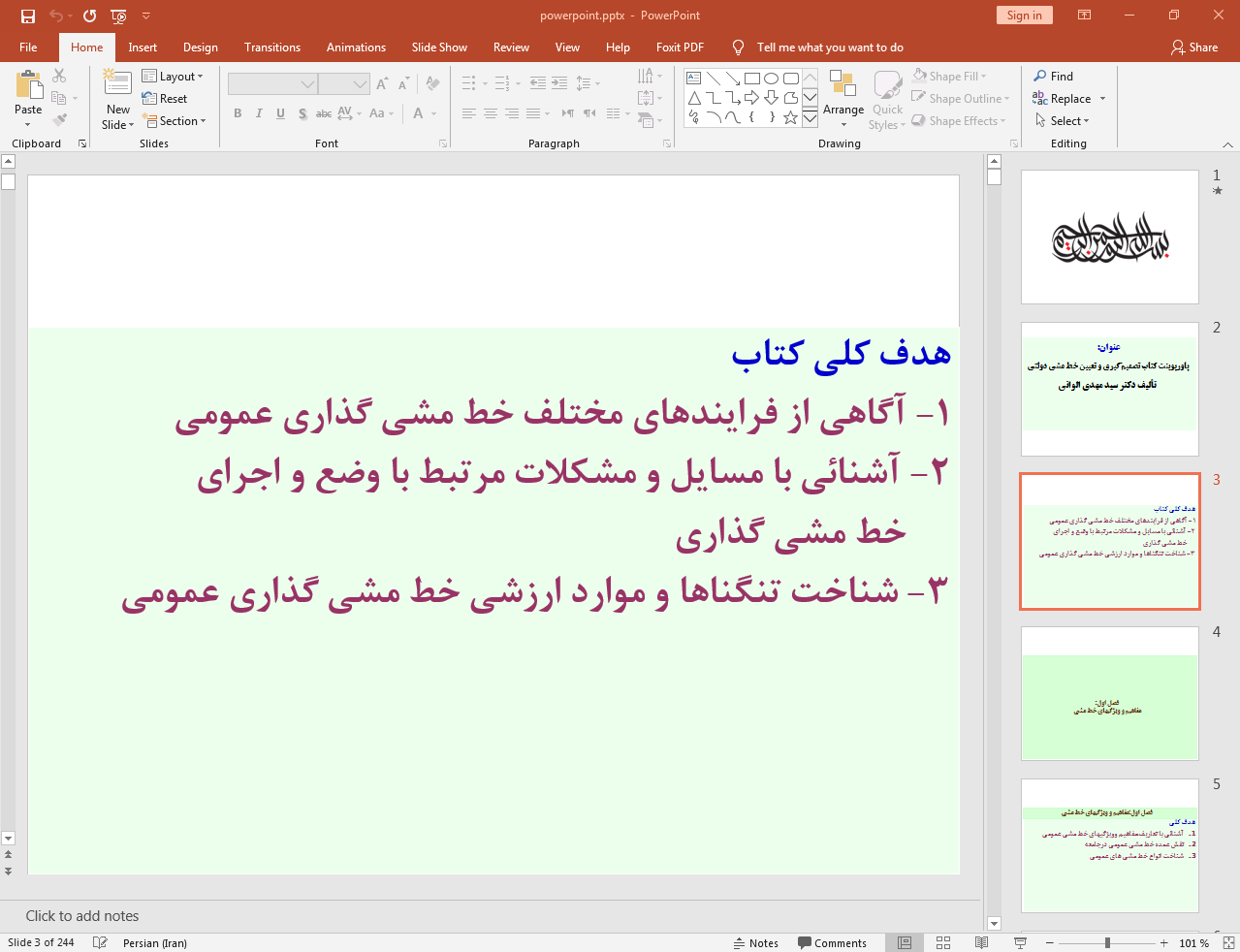Collapse the ribbon with the arrow

1228,143
